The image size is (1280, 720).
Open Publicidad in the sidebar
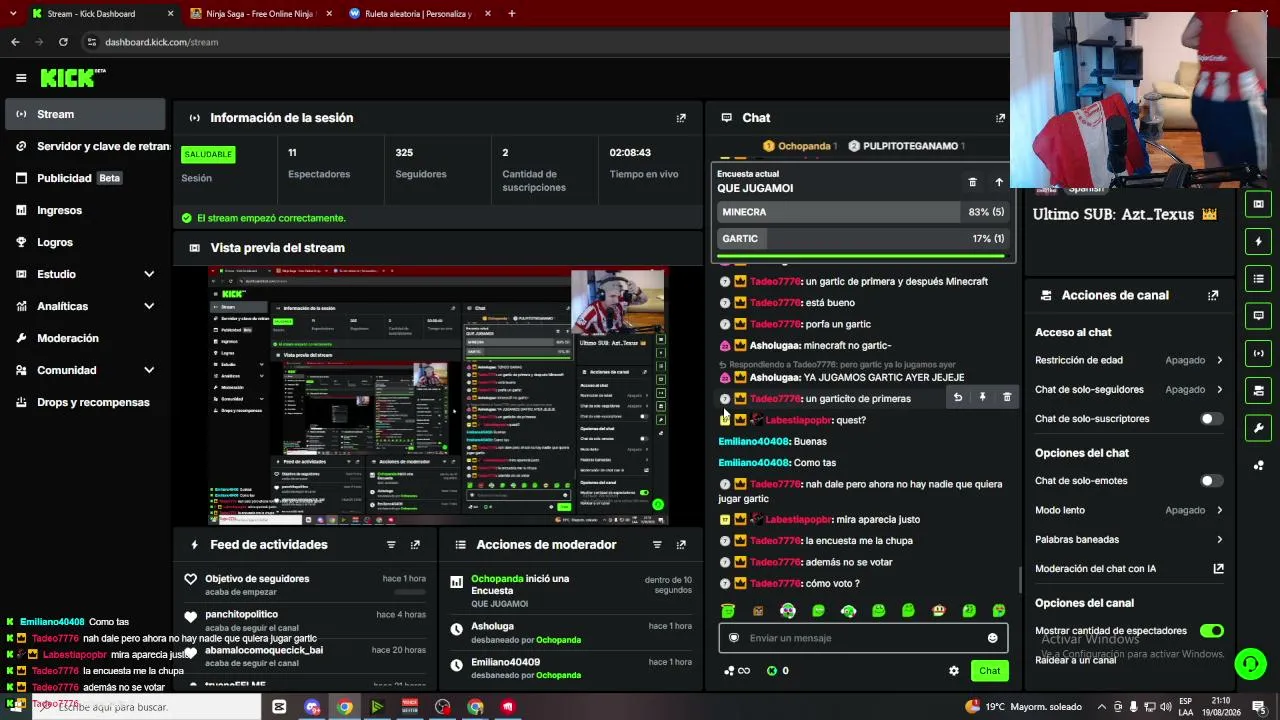click(85, 178)
